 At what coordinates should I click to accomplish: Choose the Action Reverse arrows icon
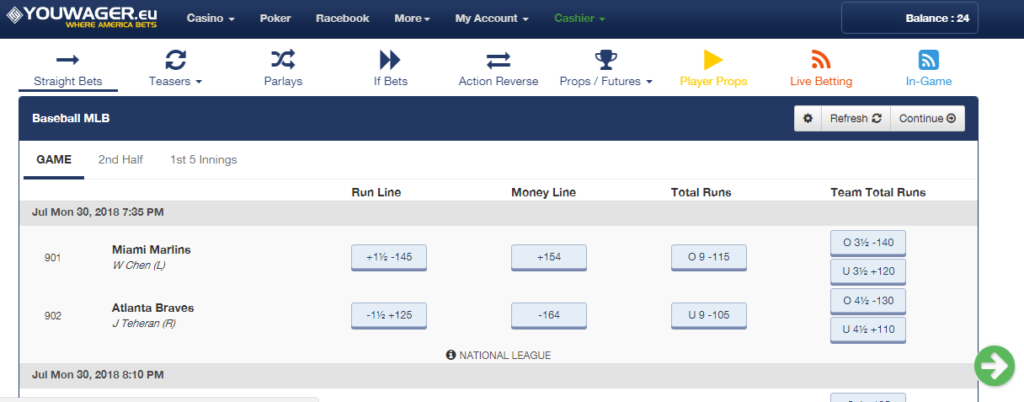(x=498, y=59)
